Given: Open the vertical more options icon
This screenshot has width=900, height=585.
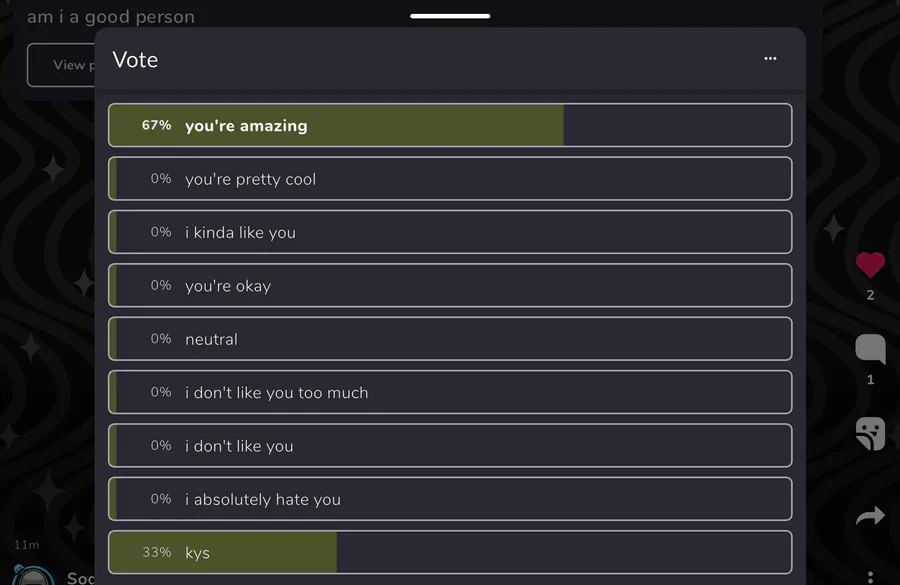Looking at the screenshot, I should pos(870,576).
